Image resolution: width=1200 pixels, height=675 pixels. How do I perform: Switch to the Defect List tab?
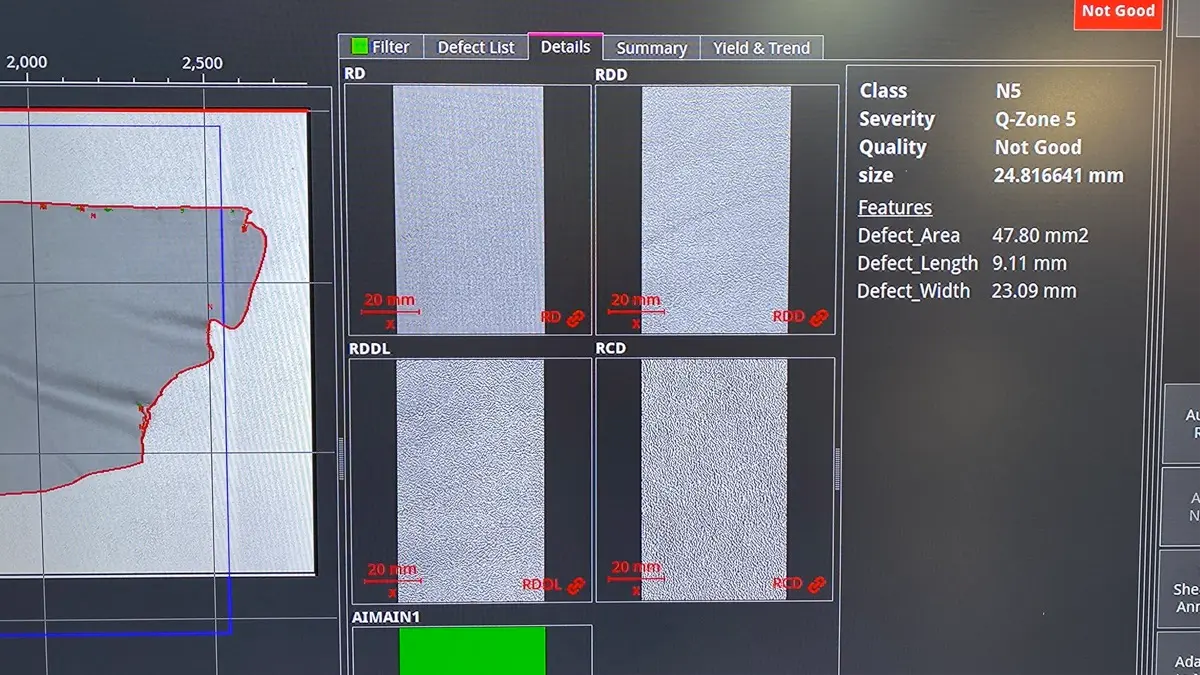476,47
